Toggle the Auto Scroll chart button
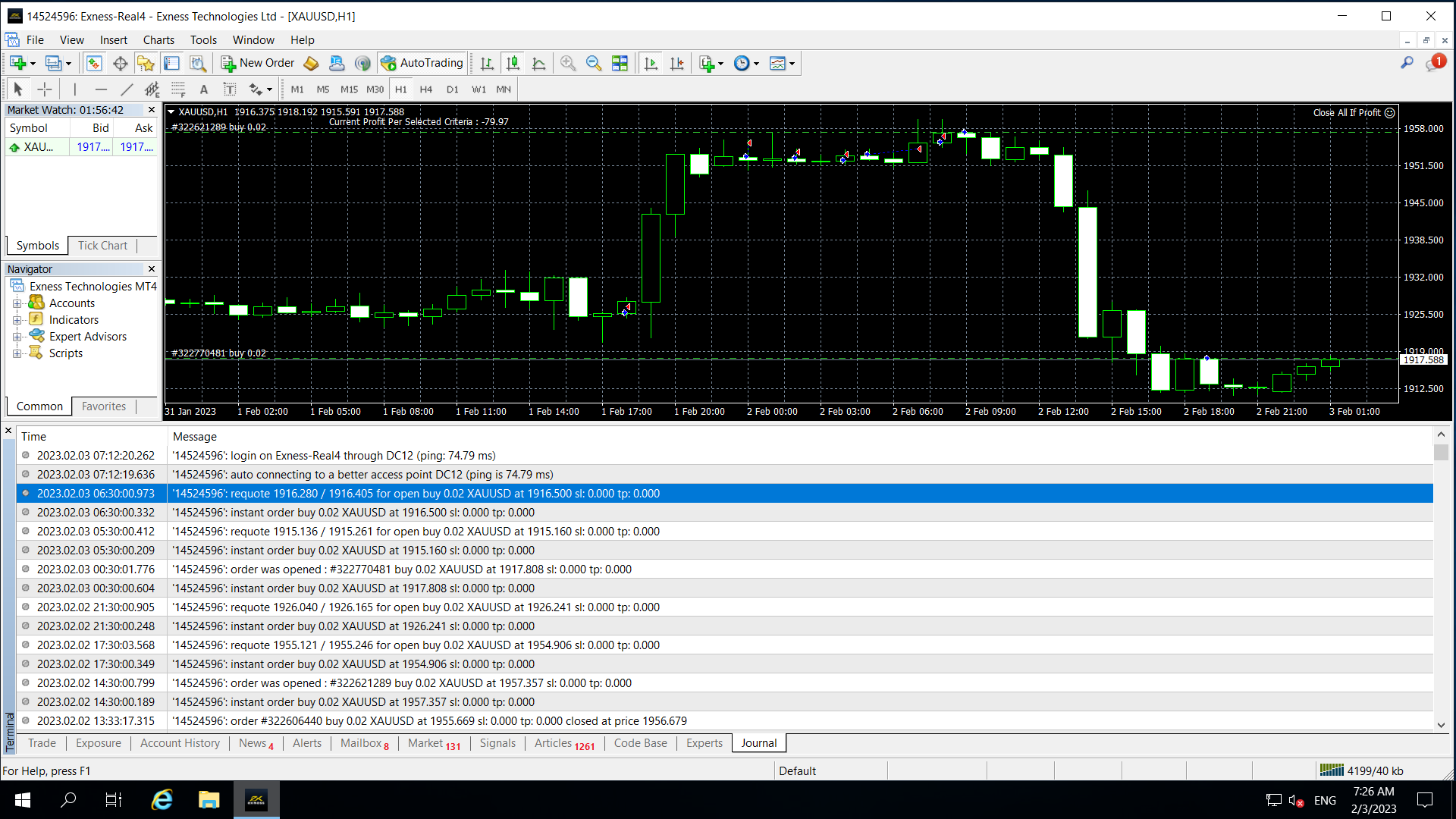 pyautogui.click(x=651, y=64)
